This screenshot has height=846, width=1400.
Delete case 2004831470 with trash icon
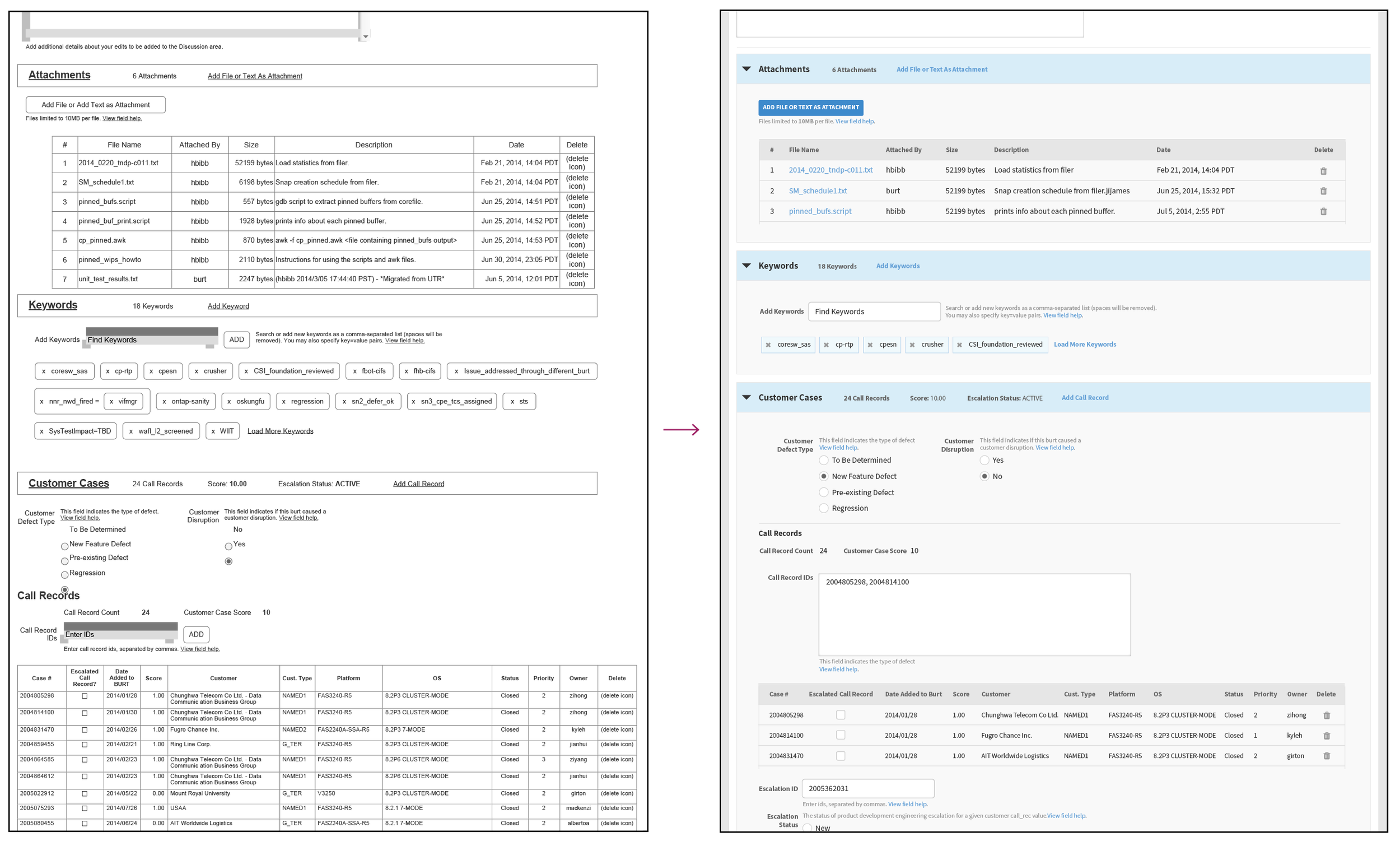pos(1326,756)
